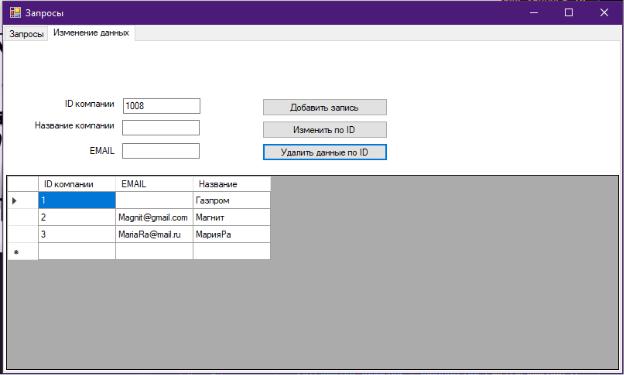Image resolution: width=624 pixels, height=375 pixels.
Task: Select row header of Магнит row
Action: pos(23,217)
